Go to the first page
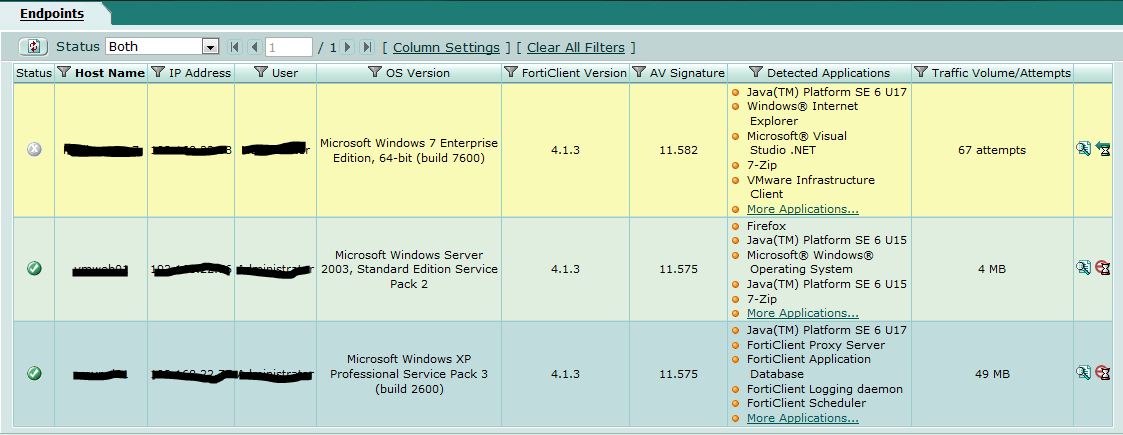The width and height of the screenshot is (1123, 435). click(233, 47)
